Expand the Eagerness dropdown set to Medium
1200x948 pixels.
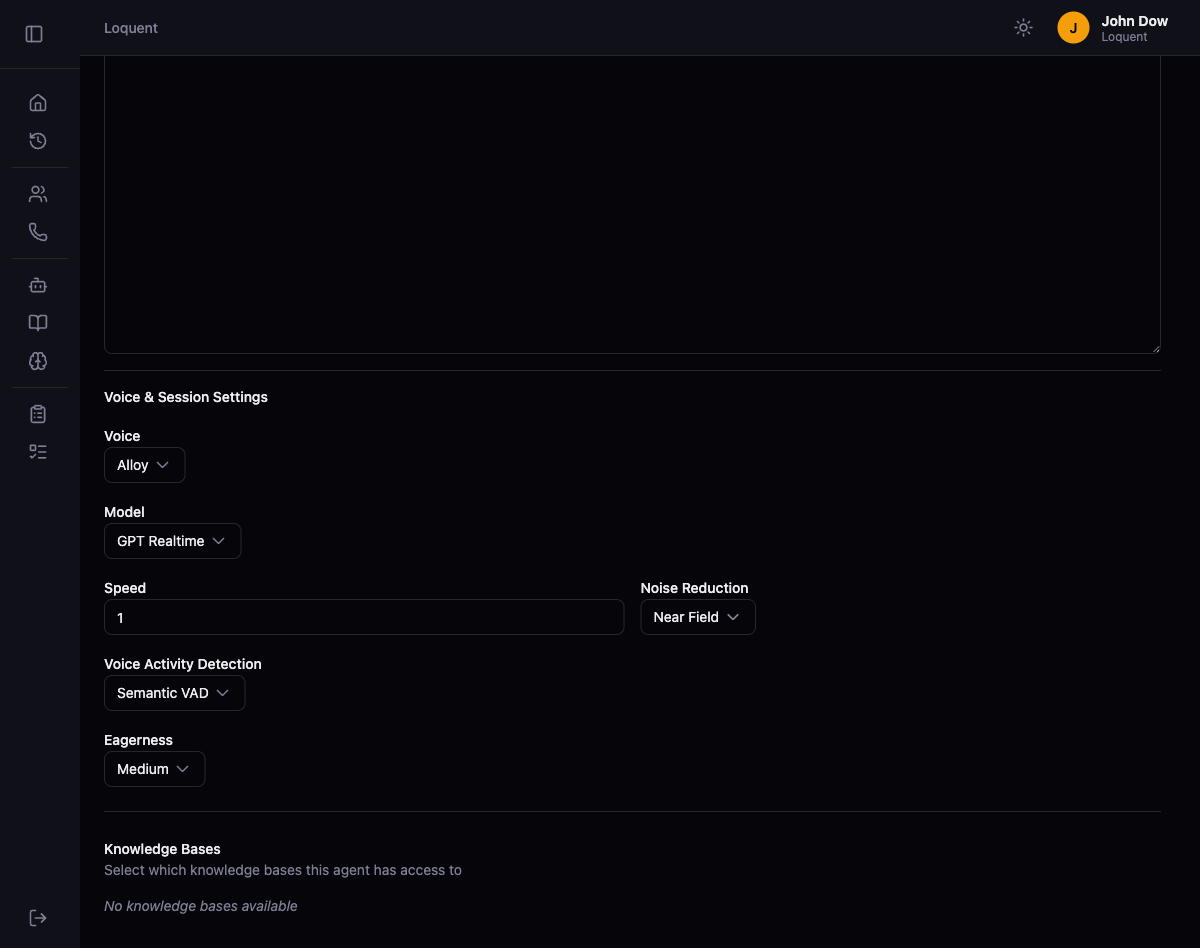pos(154,768)
